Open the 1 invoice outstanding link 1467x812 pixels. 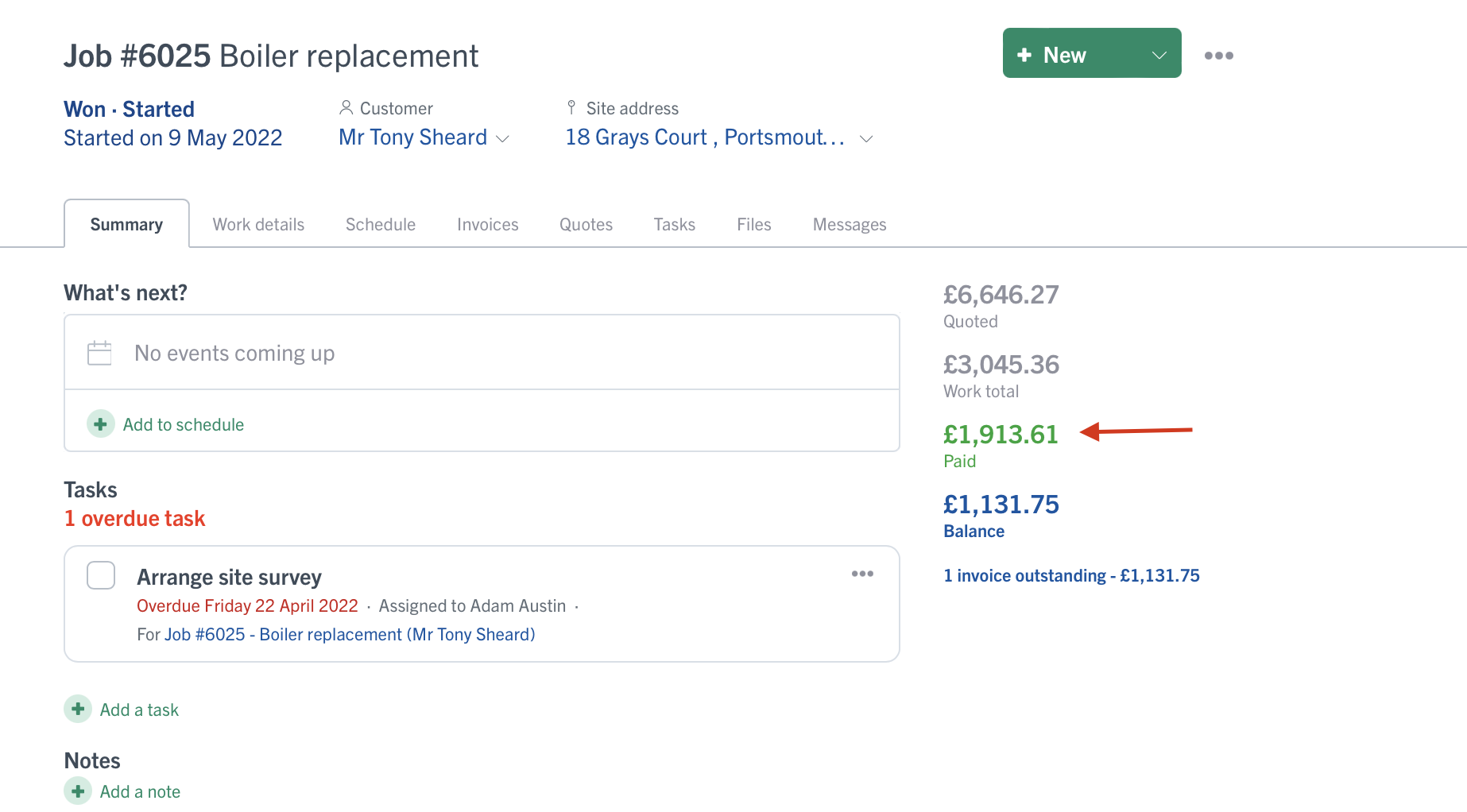[x=1071, y=575]
